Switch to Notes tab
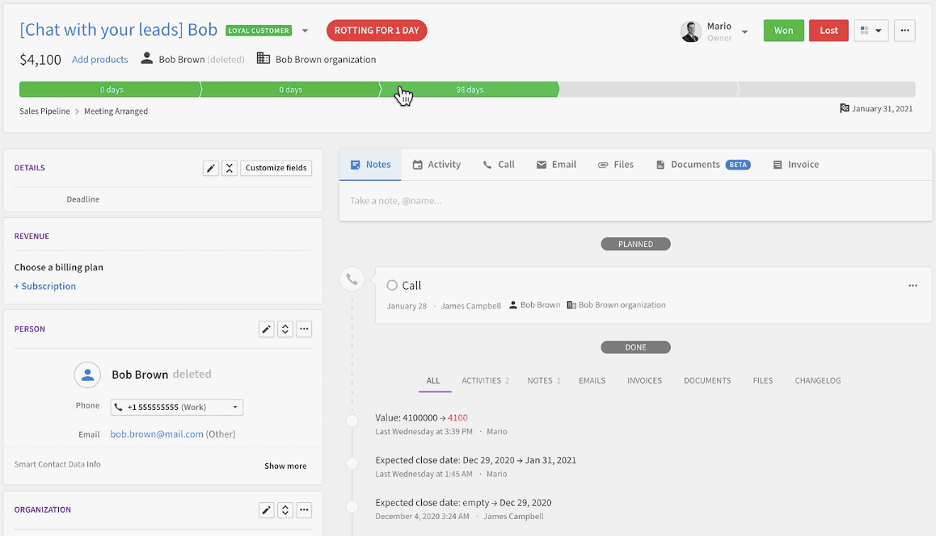The image size is (936, 536). pos(370,165)
